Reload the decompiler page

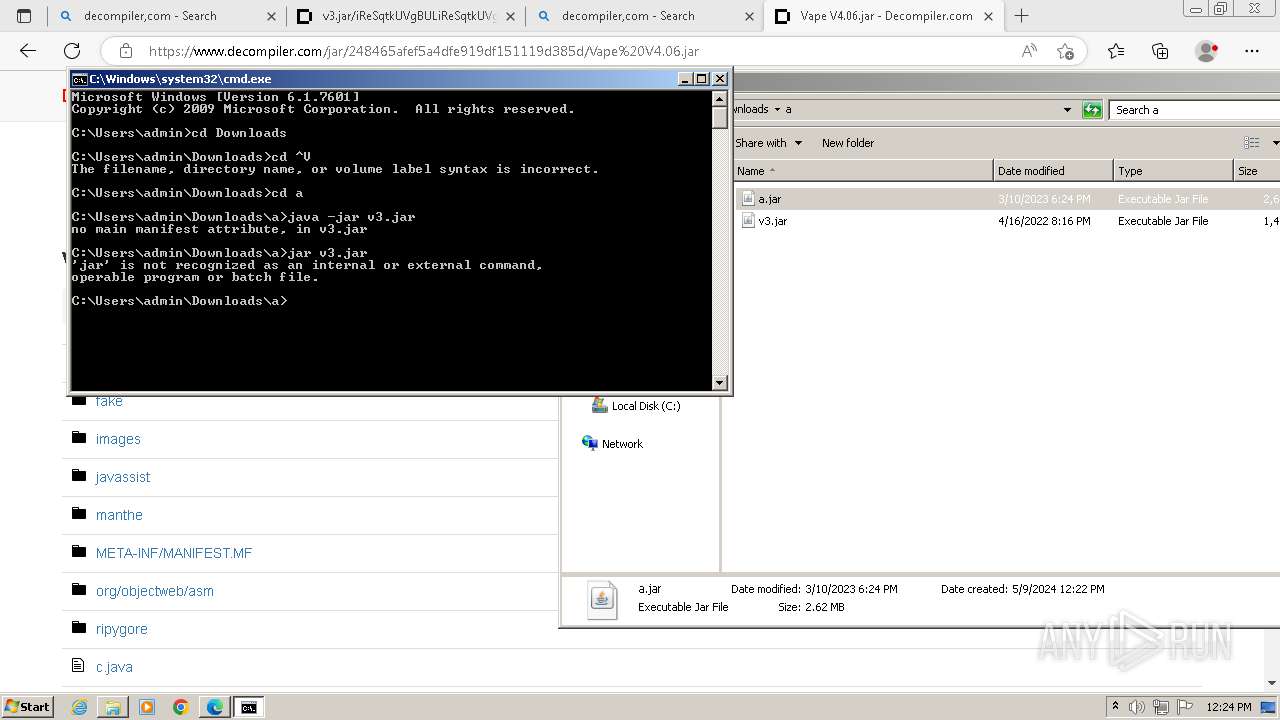pyautogui.click(x=72, y=51)
